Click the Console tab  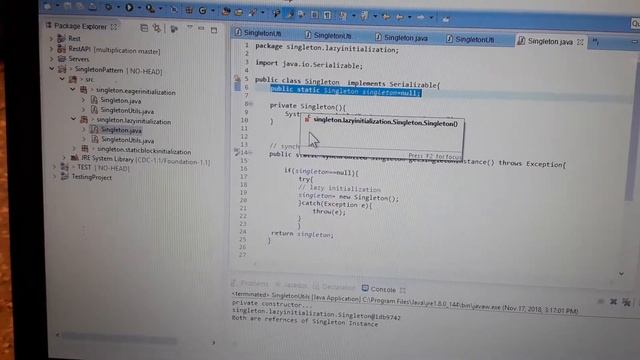pyautogui.click(x=383, y=289)
